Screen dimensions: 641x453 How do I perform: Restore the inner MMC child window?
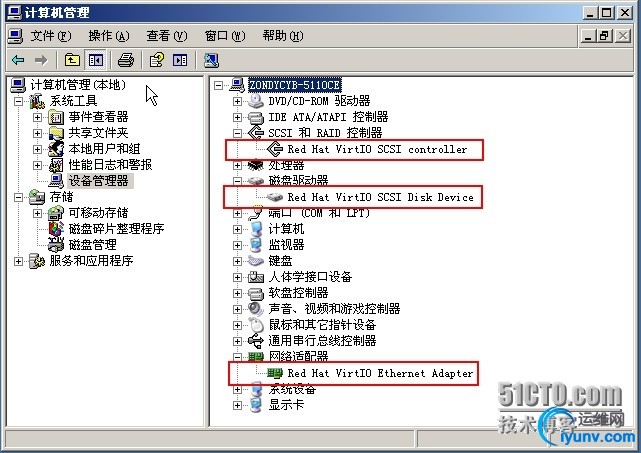point(605,36)
